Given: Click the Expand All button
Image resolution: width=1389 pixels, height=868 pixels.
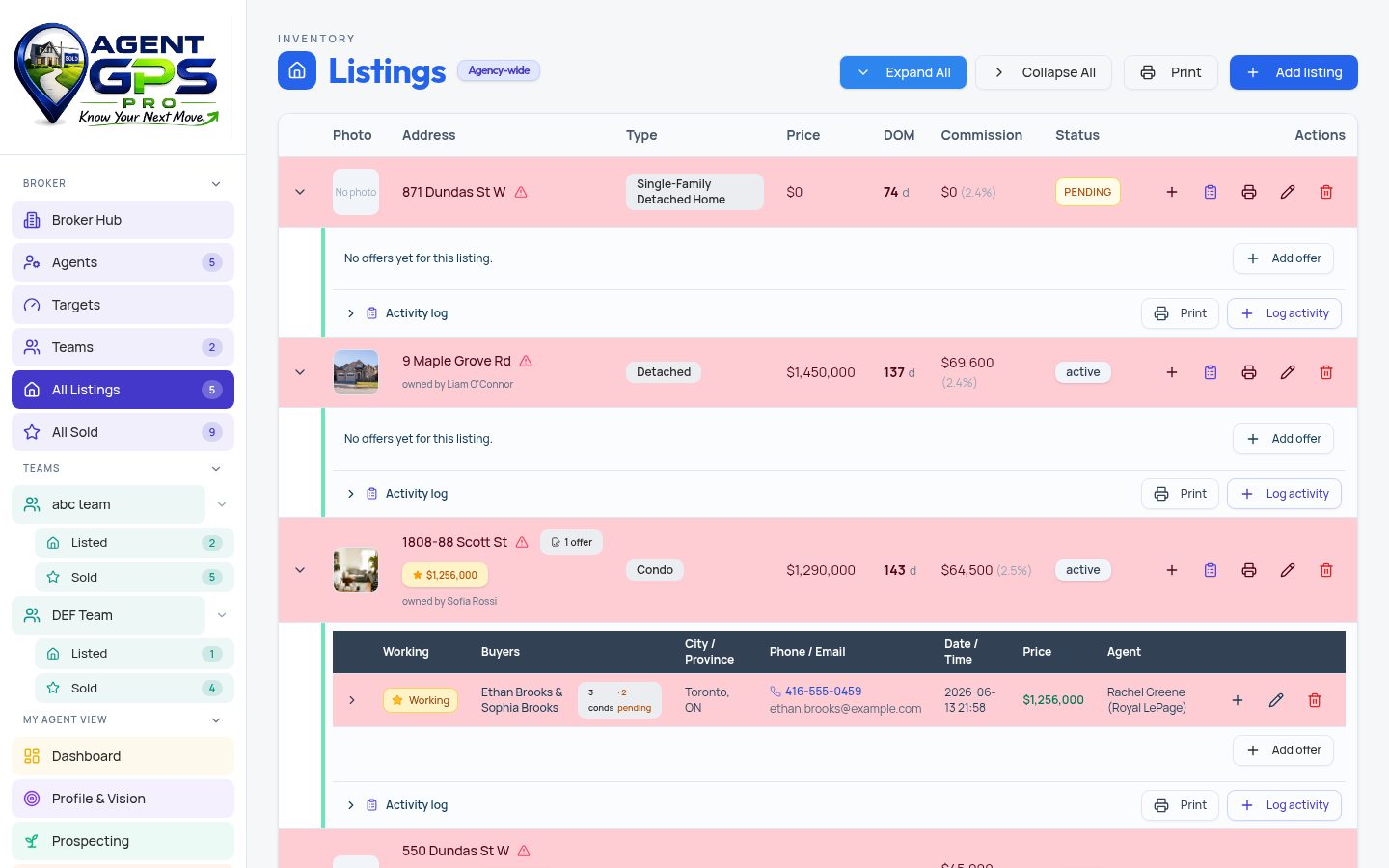Looking at the screenshot, I should tap(903, 72).
